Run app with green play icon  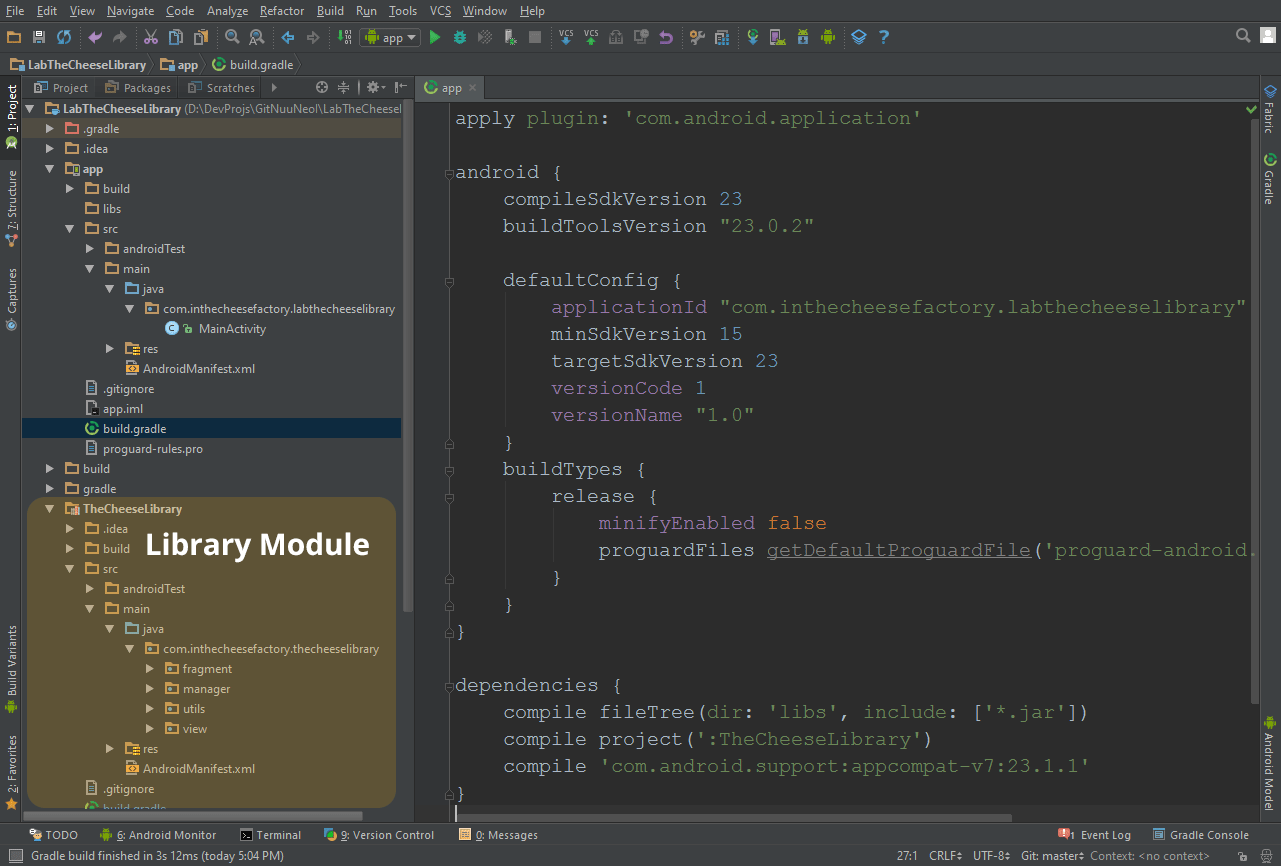(434, 37)
